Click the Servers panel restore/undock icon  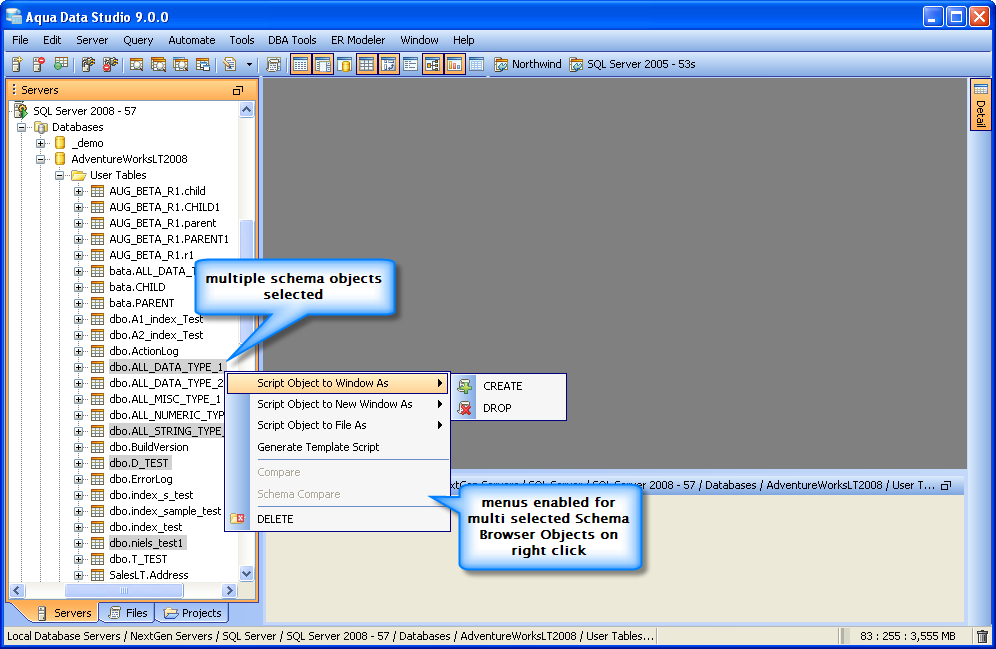pyautogui.click(x=238, y=91)
